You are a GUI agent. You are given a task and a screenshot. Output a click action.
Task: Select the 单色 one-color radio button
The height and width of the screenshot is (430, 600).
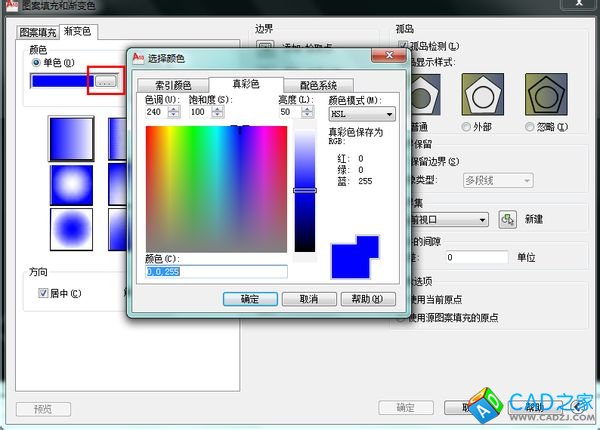[x=38, y=64]
